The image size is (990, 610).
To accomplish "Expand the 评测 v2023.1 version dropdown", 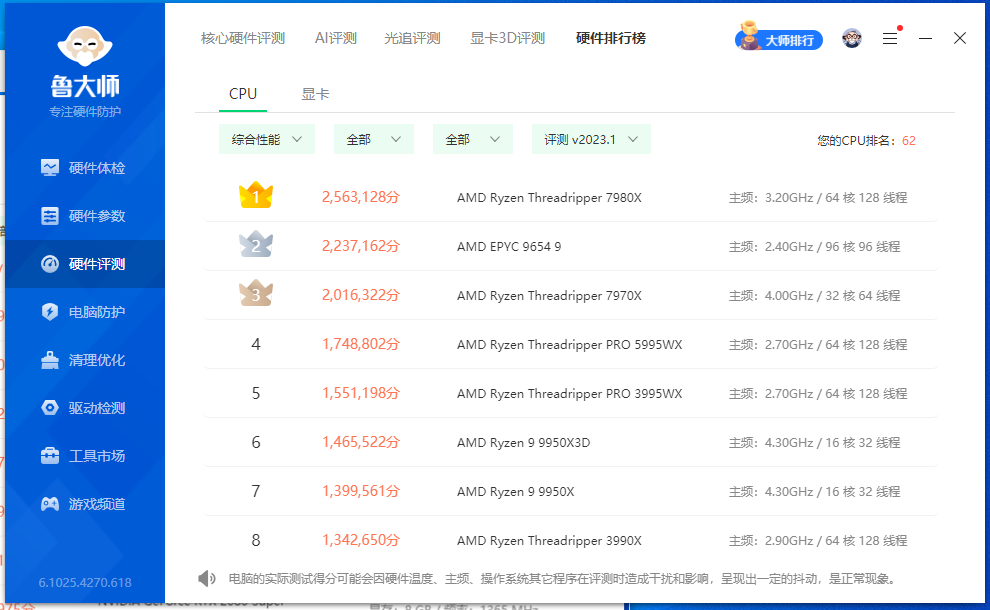I will (x=591, y=140).
